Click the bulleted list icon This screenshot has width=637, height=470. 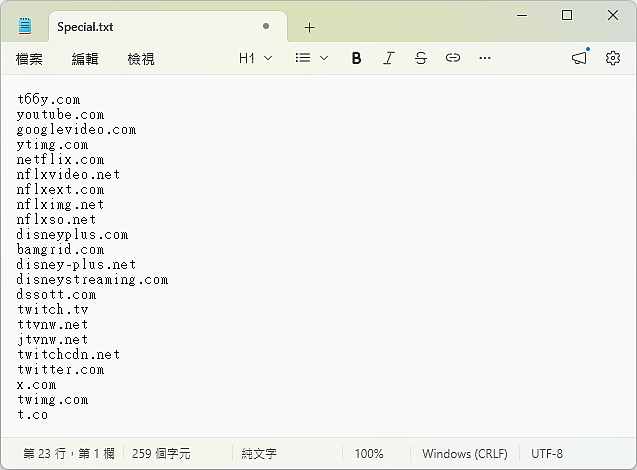tap(303, 58)
